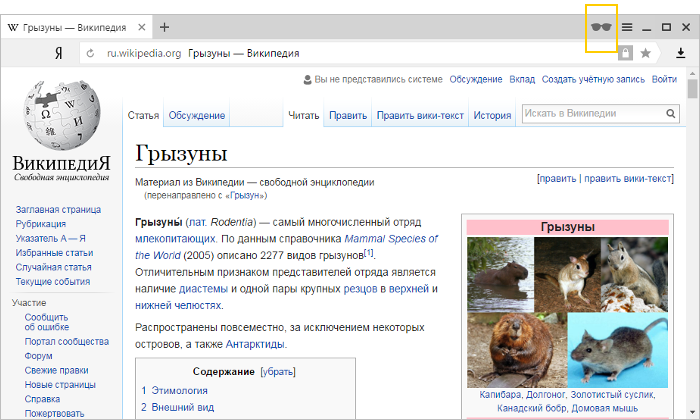Click the scrollbar up arrow

click(x=692, y=74)
